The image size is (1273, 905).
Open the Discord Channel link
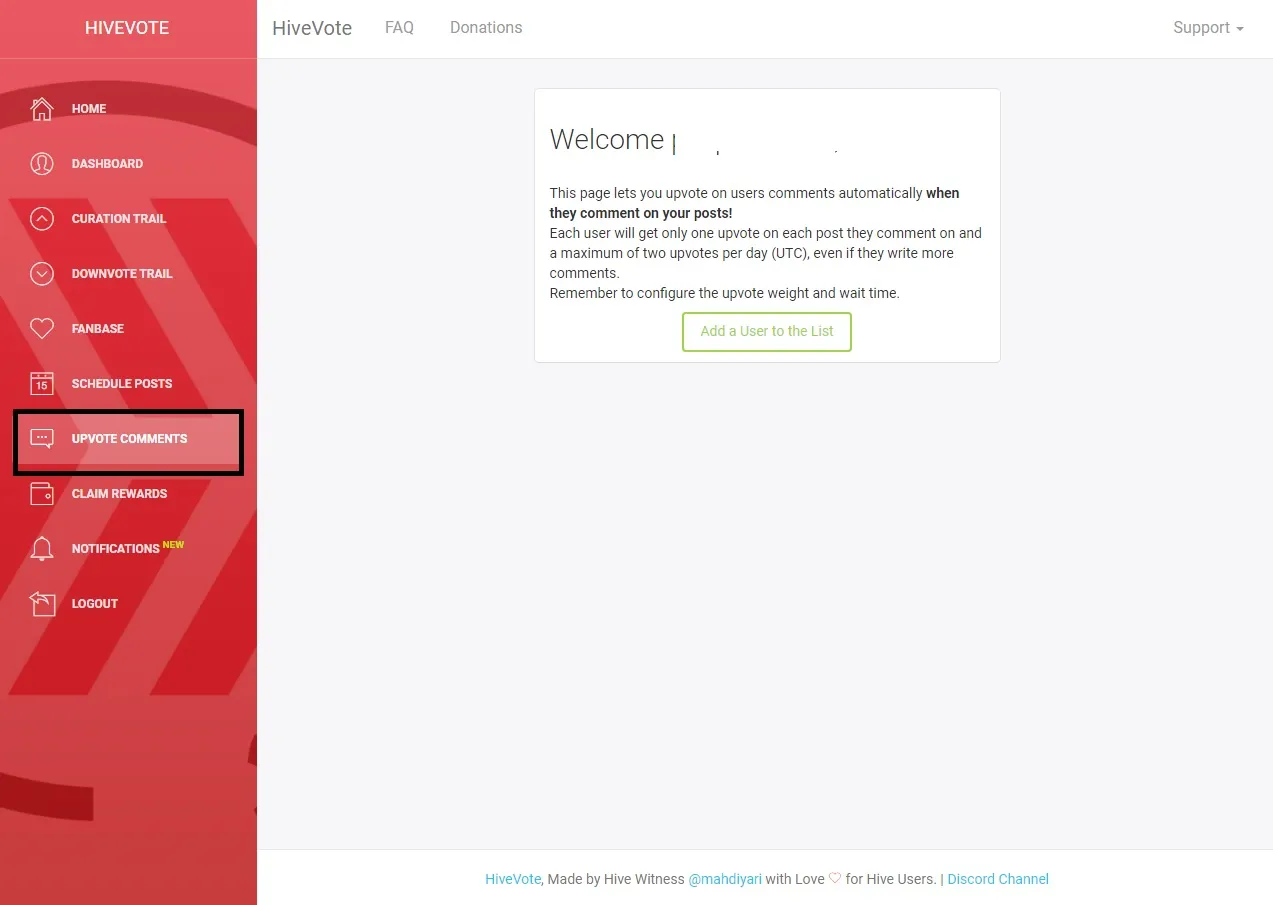pyautogui.click(x=998, y=879)
